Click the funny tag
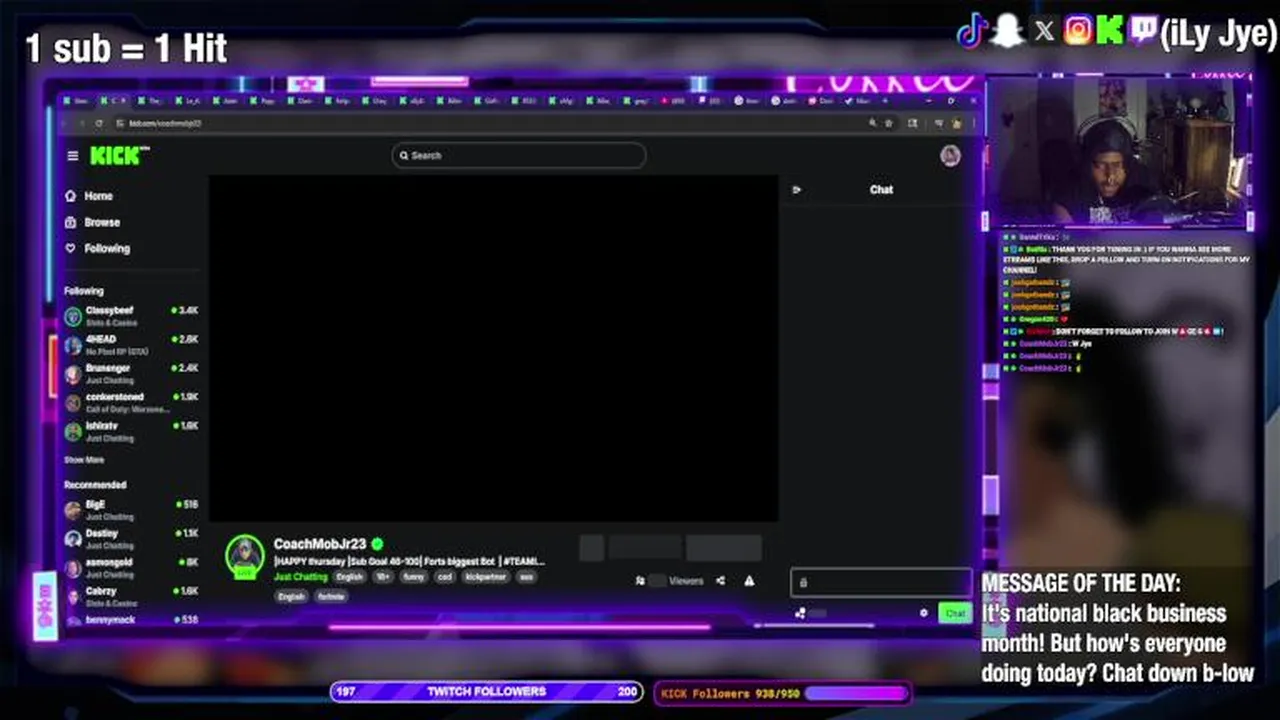Viewport: 1280px width, 720px height. click(413, 577)
